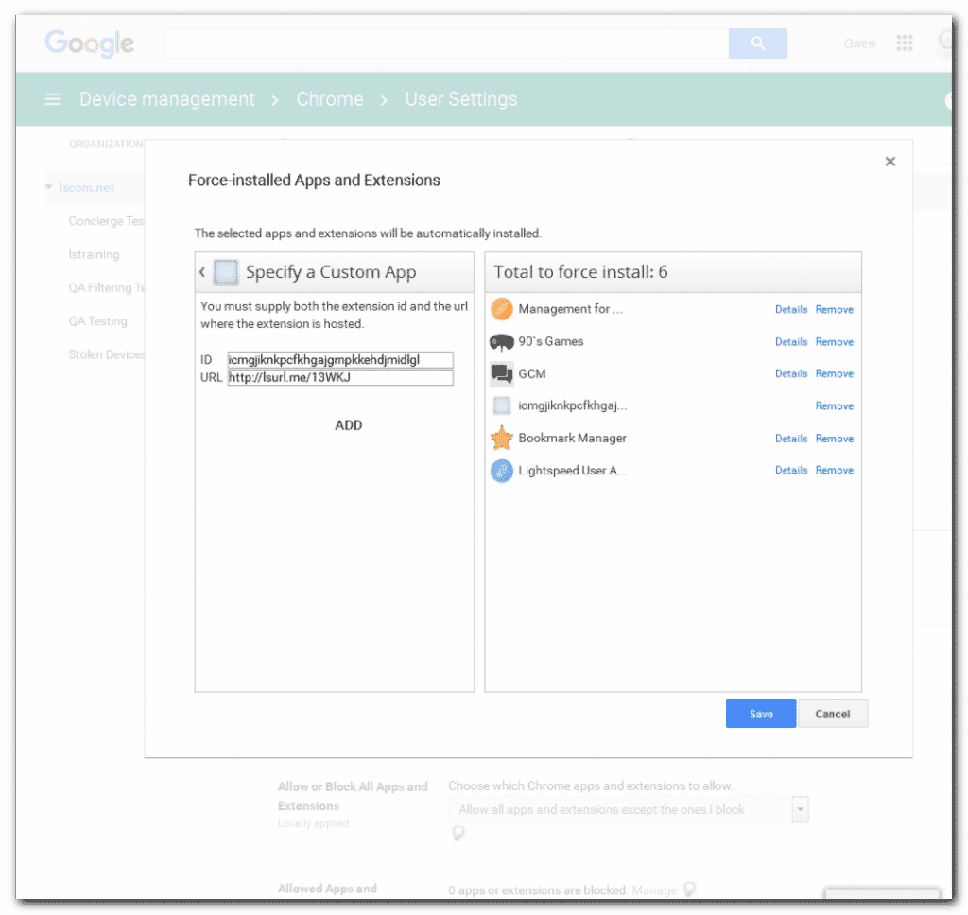Screen dimensions: 968x915
Task: Click the Google logo
Action: [x=89, y=44]
